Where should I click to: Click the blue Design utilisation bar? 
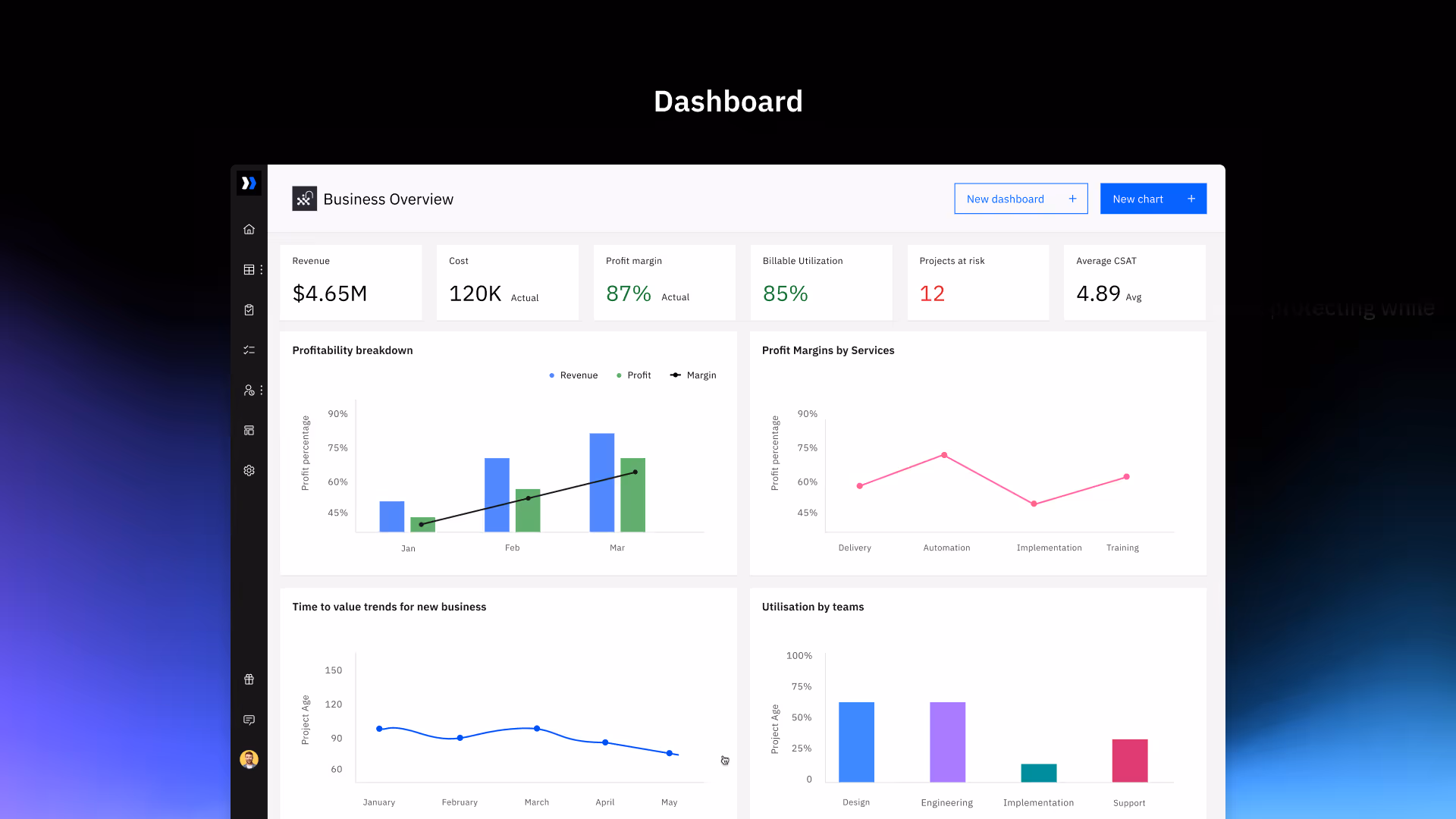click(x=856, y=742)
